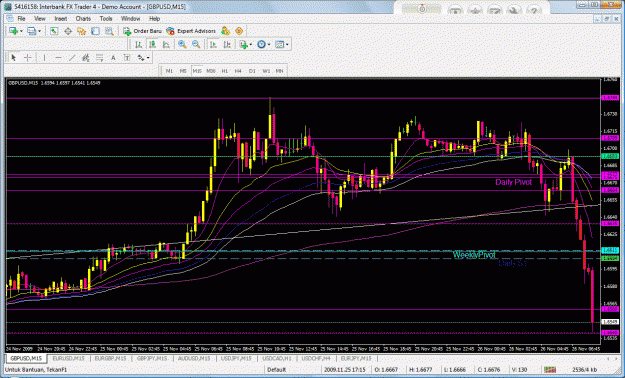Select the cursor arrow tool

(14, 58)
